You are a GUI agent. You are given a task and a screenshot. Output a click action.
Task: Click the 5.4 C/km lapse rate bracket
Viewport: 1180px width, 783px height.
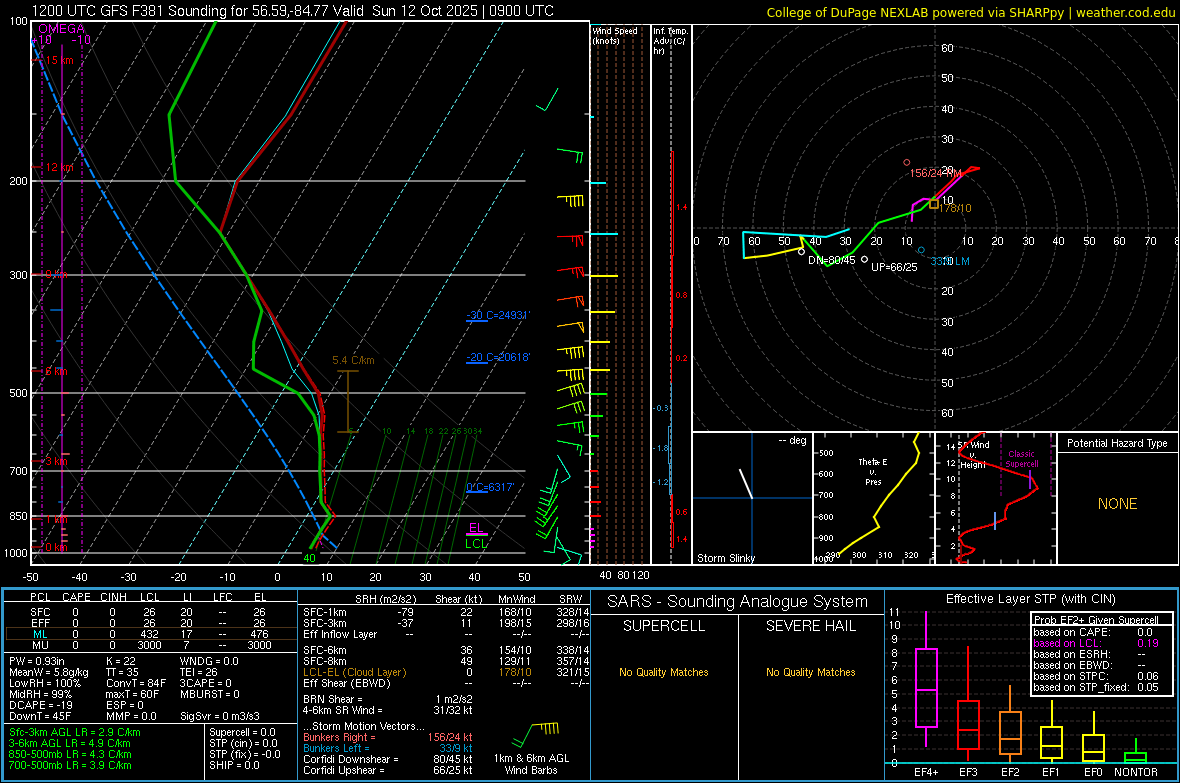coord(348,401)
